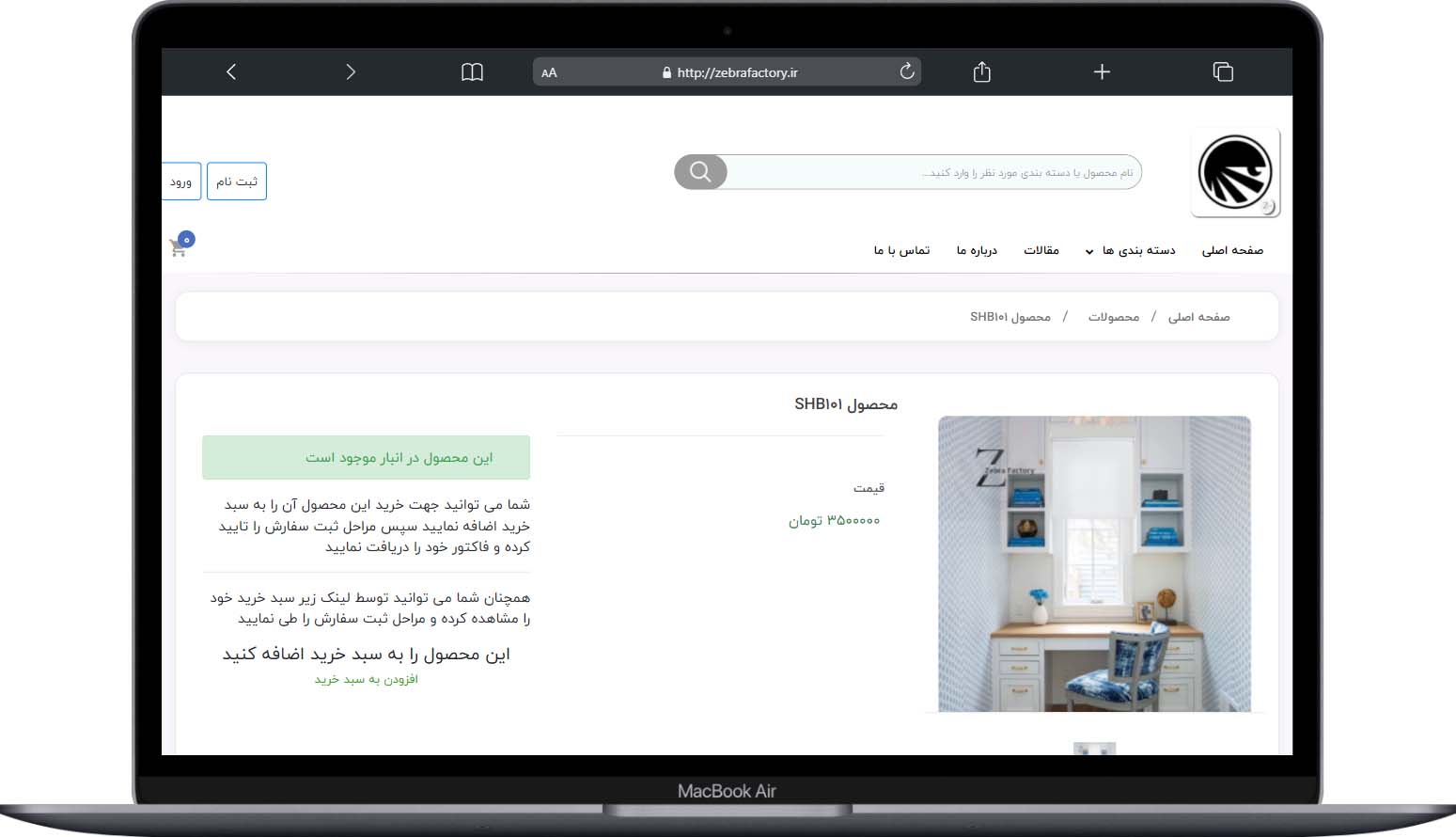
Task: Click the ورود login button
Action: [180, 182]
